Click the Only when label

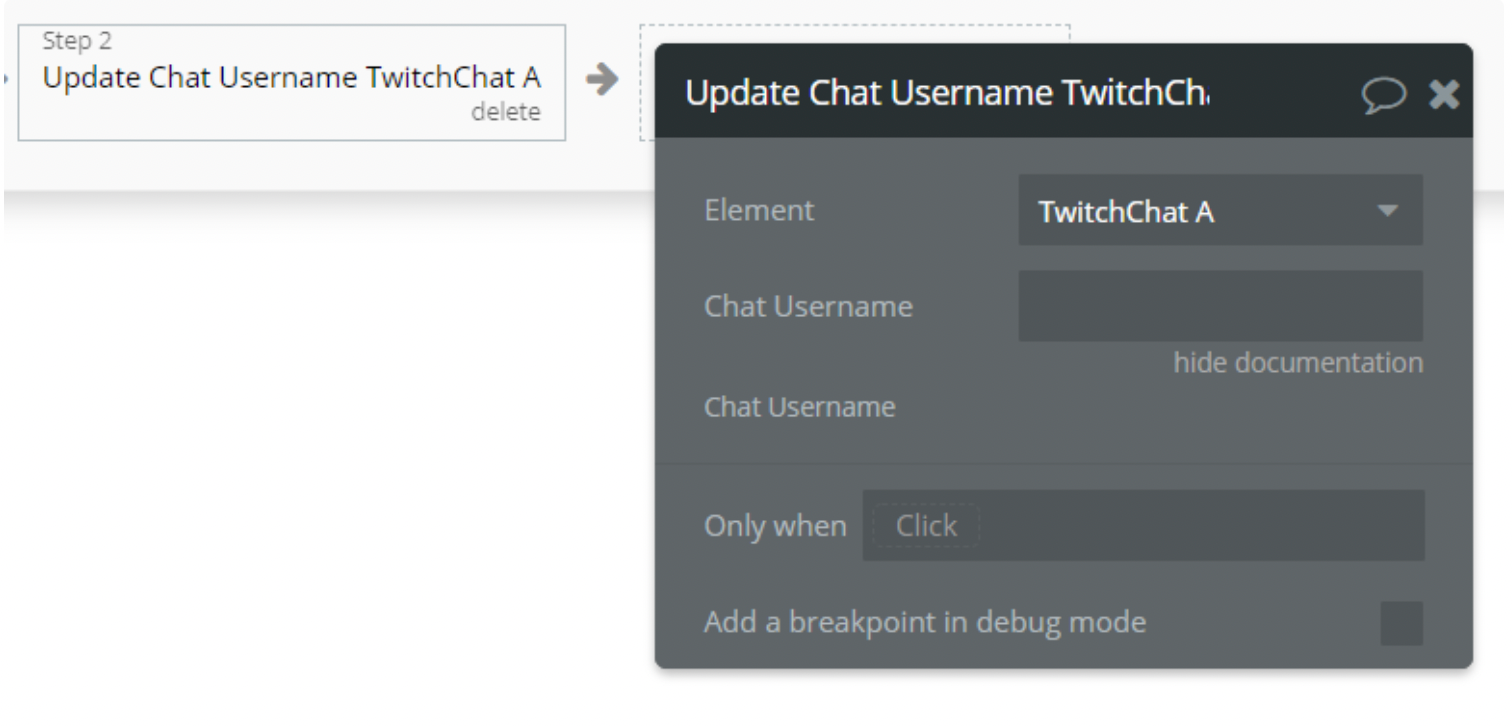[x=775, y=526]
